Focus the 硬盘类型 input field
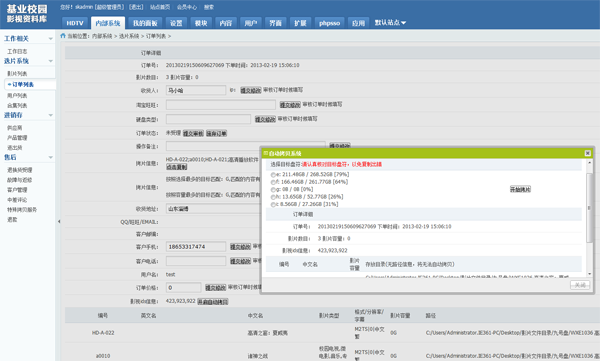Viewport: 600px width, 361px height. point(208,119)
